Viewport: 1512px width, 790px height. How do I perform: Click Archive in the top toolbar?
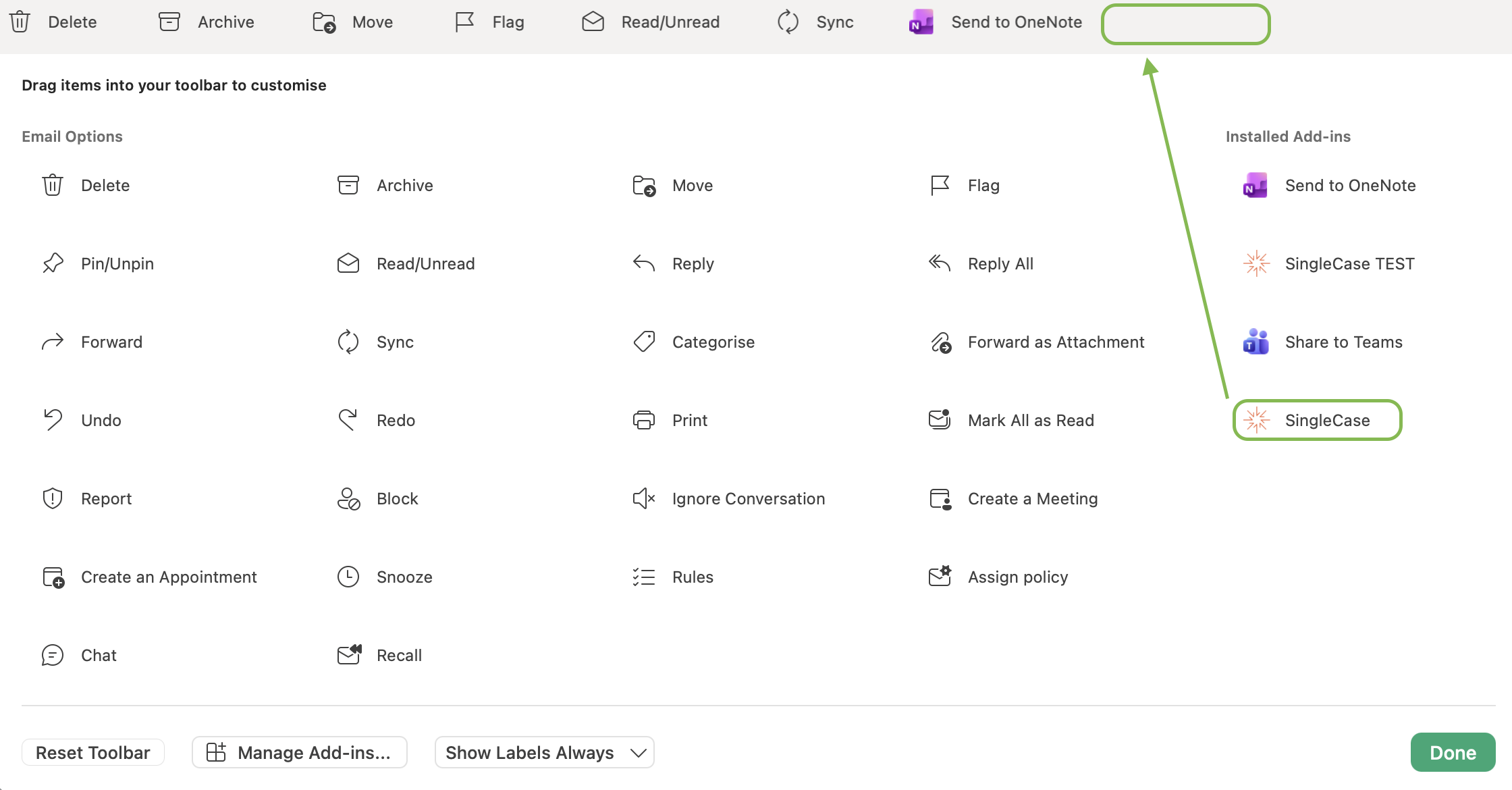click(x=207, y=22)
